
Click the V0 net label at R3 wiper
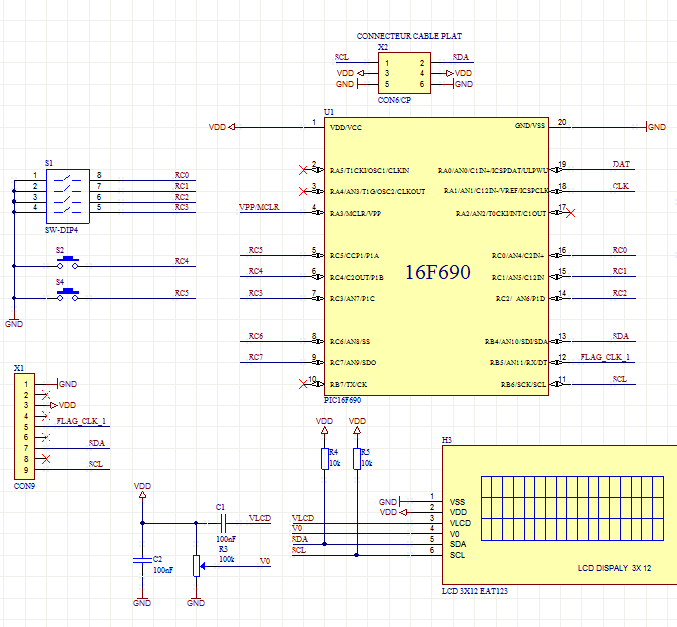click(x=265, y=561)
